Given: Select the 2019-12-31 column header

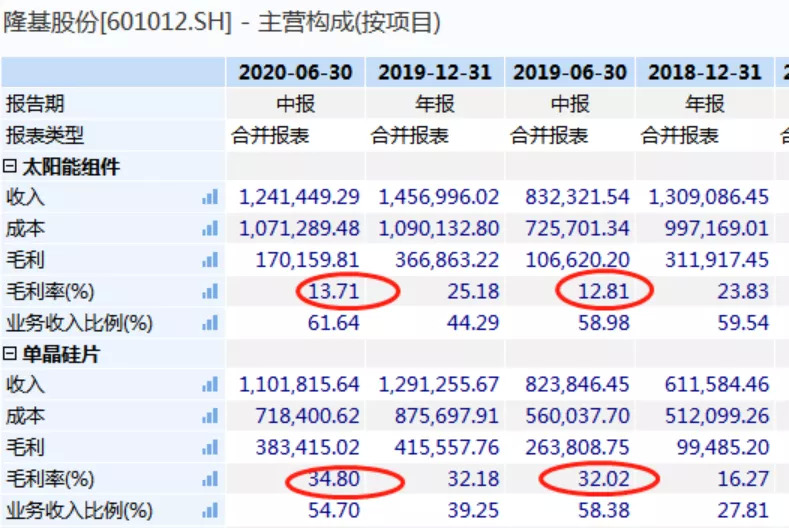Looking at the screenshot, I should 435,72.
